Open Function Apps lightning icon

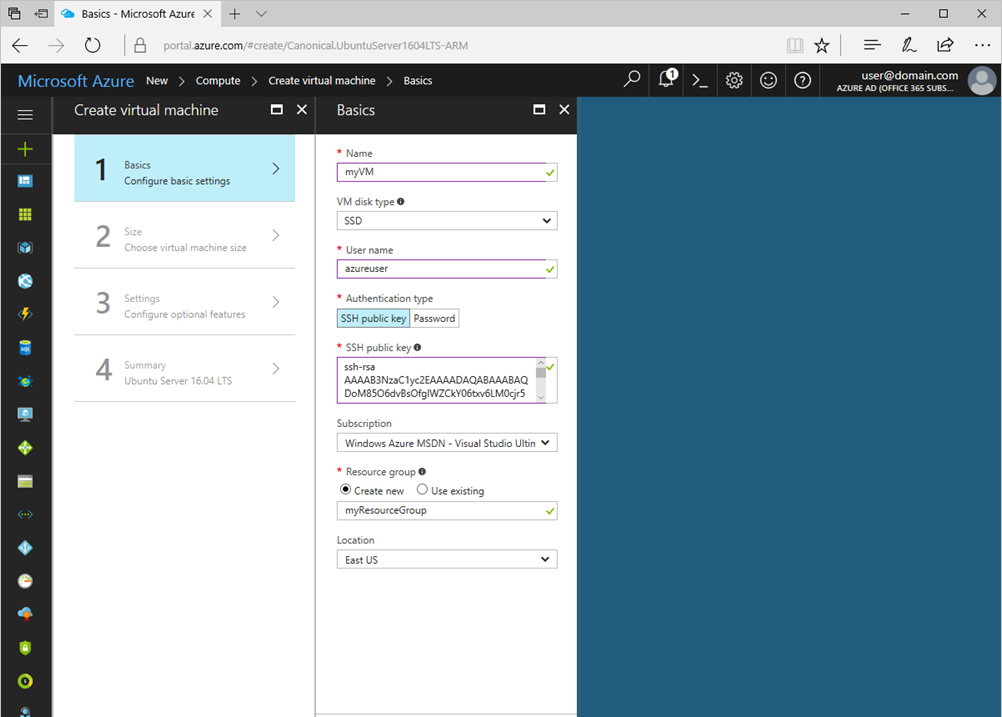[x=25, y=314]
